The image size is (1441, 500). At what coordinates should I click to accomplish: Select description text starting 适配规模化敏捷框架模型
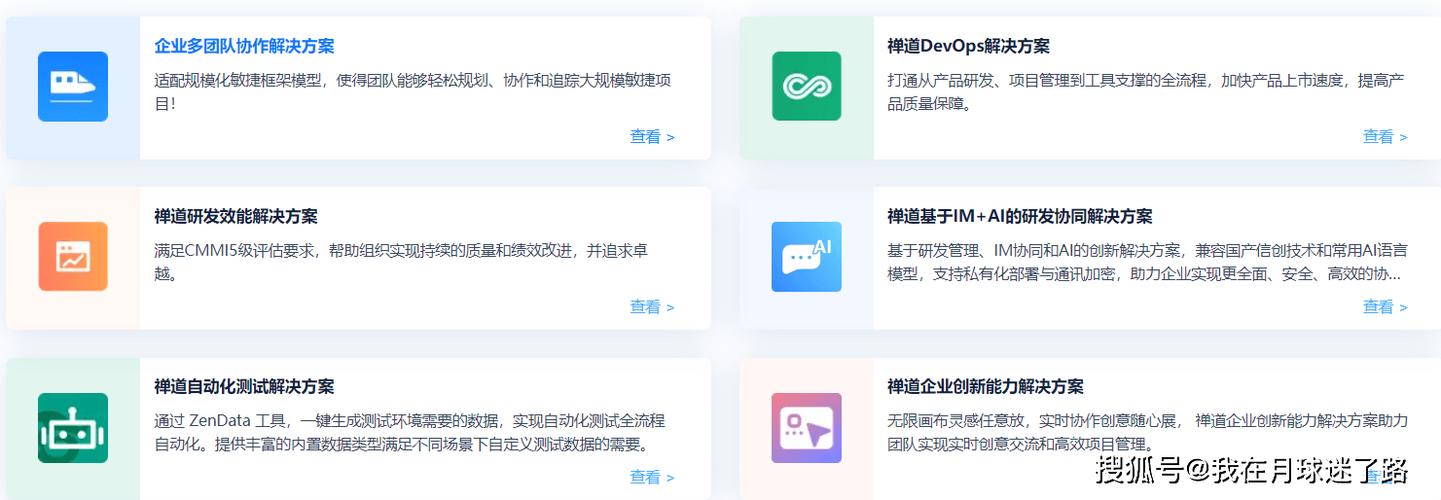tap(412, 91)
